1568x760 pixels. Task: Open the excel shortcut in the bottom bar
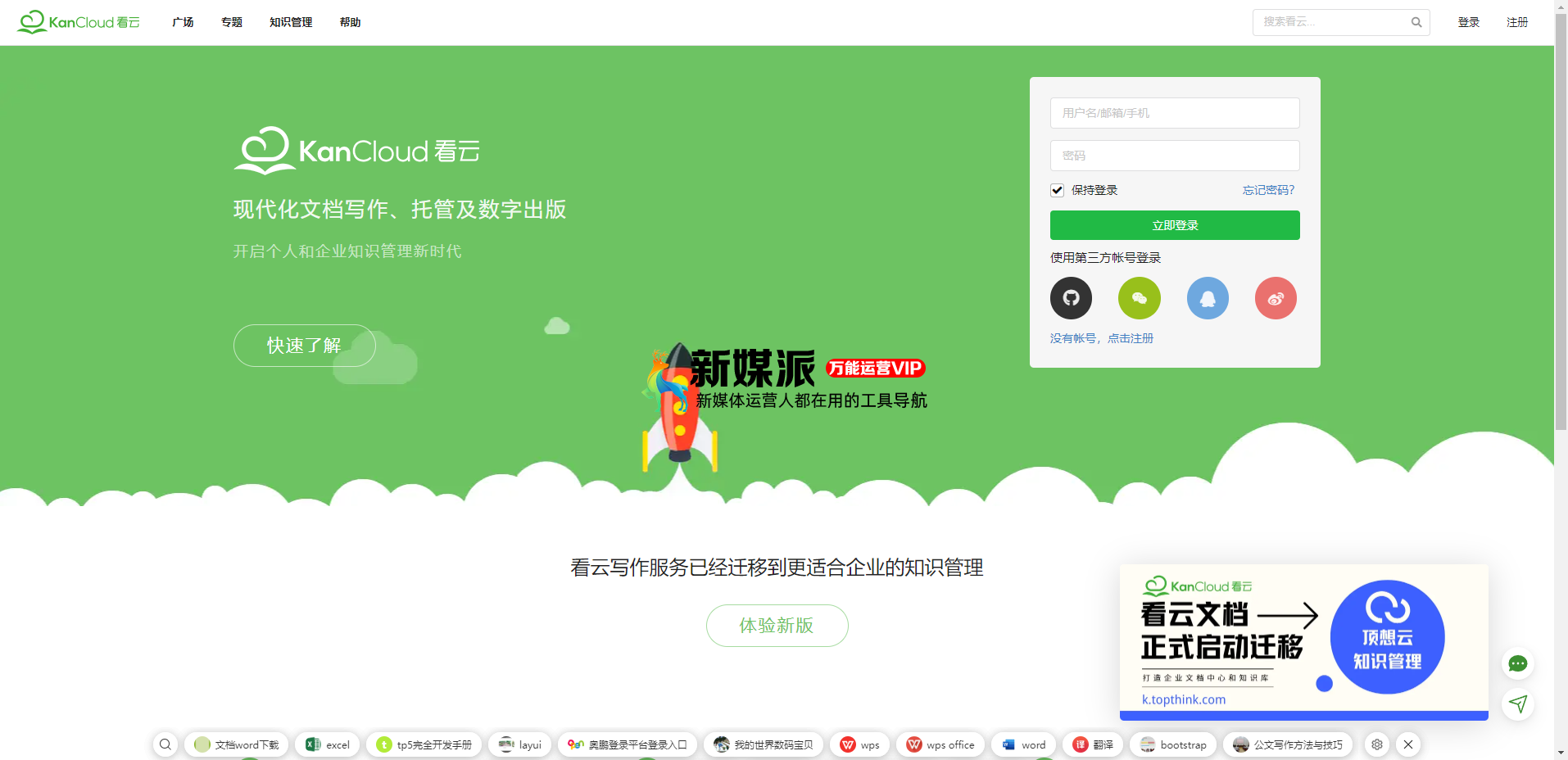tap(328, 744)
